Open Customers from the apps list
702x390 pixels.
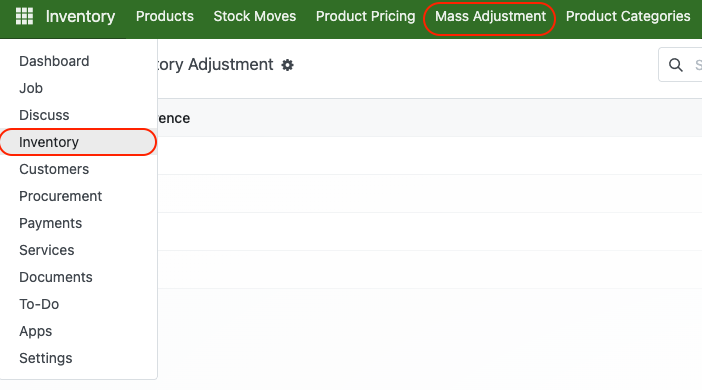tap(78, 169)
